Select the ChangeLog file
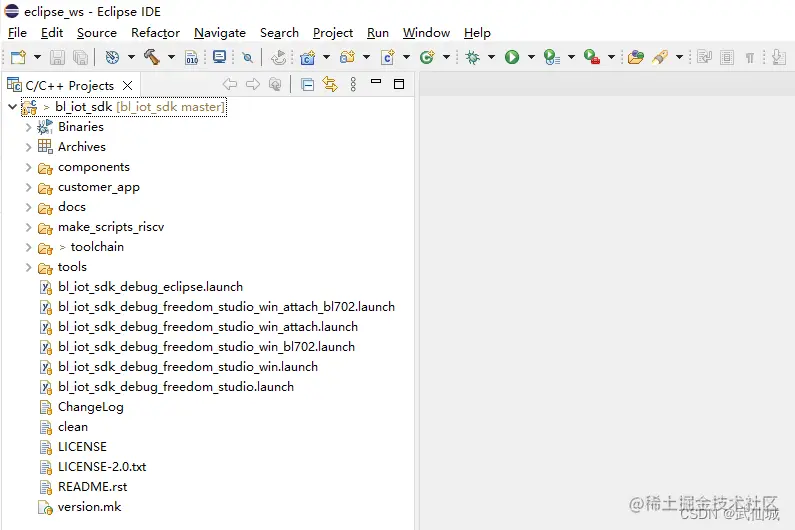 coord(90,407)
